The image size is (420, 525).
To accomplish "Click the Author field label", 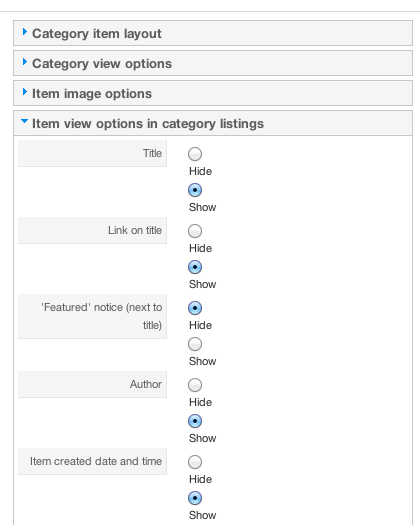I will click(x=146, y=384).
